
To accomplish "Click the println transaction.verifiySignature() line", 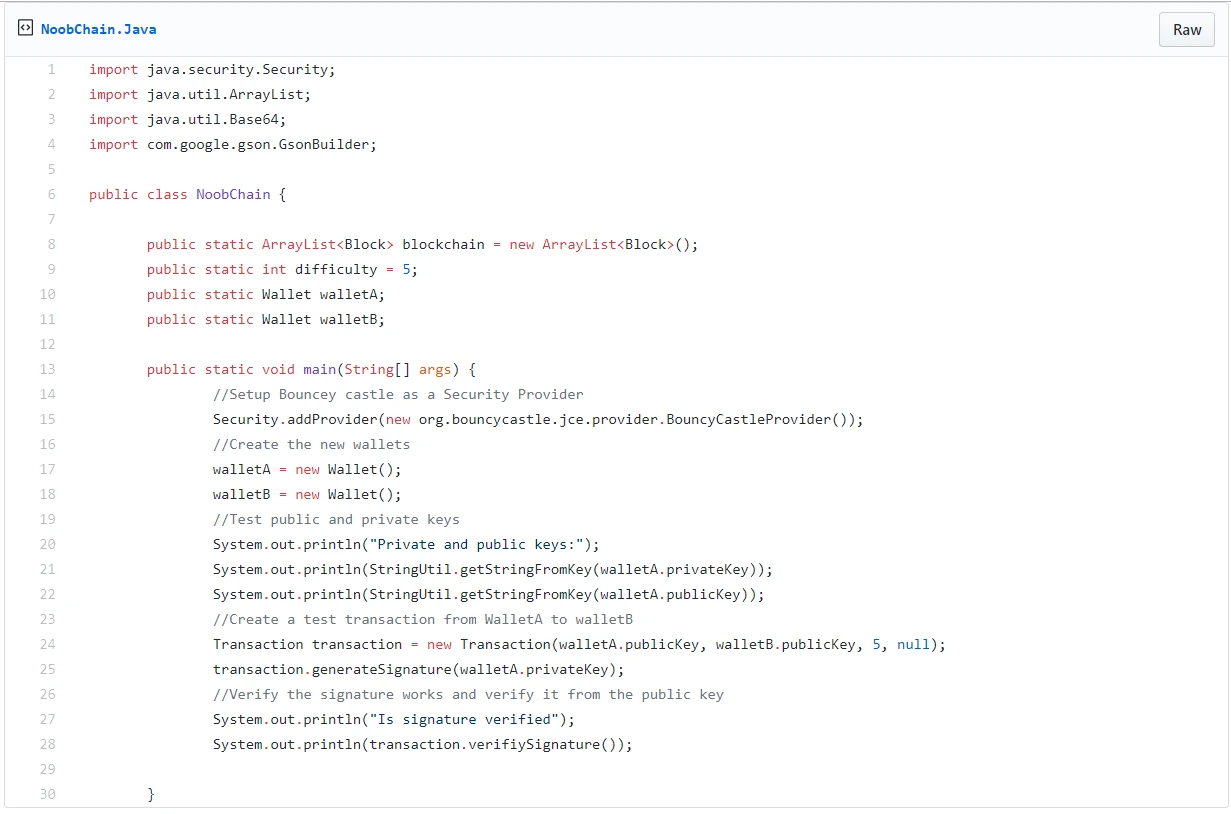I will [423, 744].
